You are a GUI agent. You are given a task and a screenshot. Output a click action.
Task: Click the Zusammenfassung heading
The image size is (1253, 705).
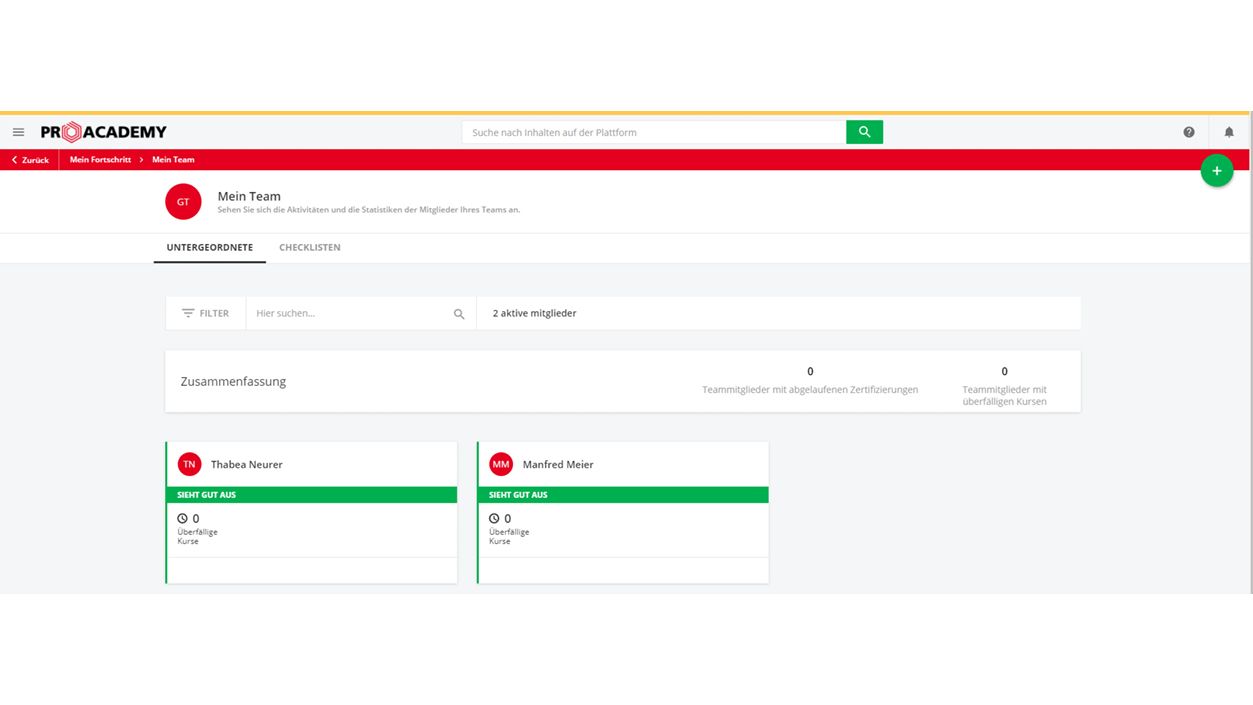(233, 381)
